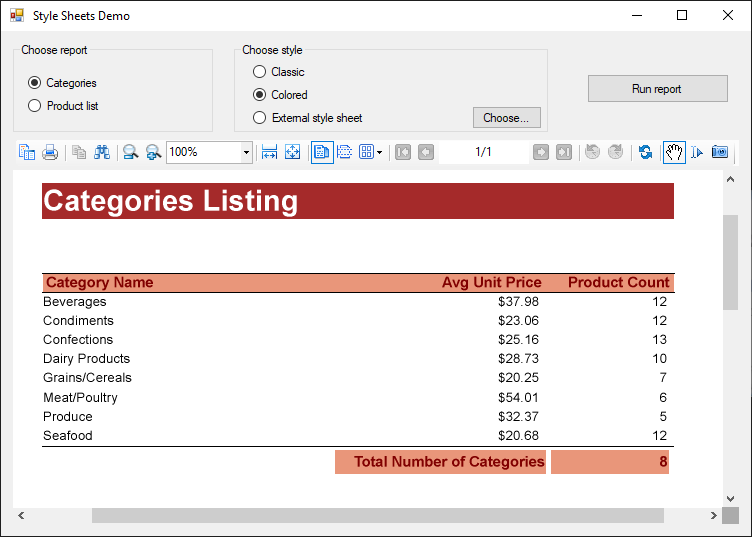
Task: Click the Print icon in toolbar
Action: (x=50, y=152)
